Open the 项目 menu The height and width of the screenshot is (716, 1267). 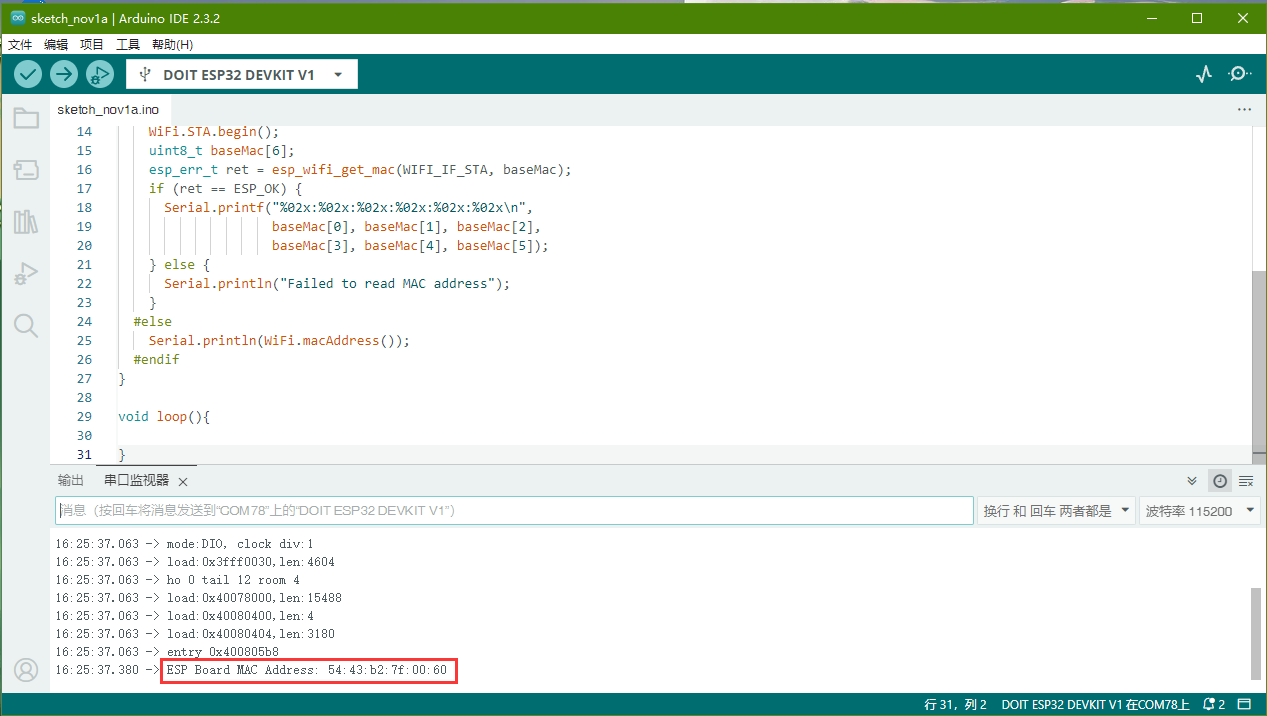(92, 45)
